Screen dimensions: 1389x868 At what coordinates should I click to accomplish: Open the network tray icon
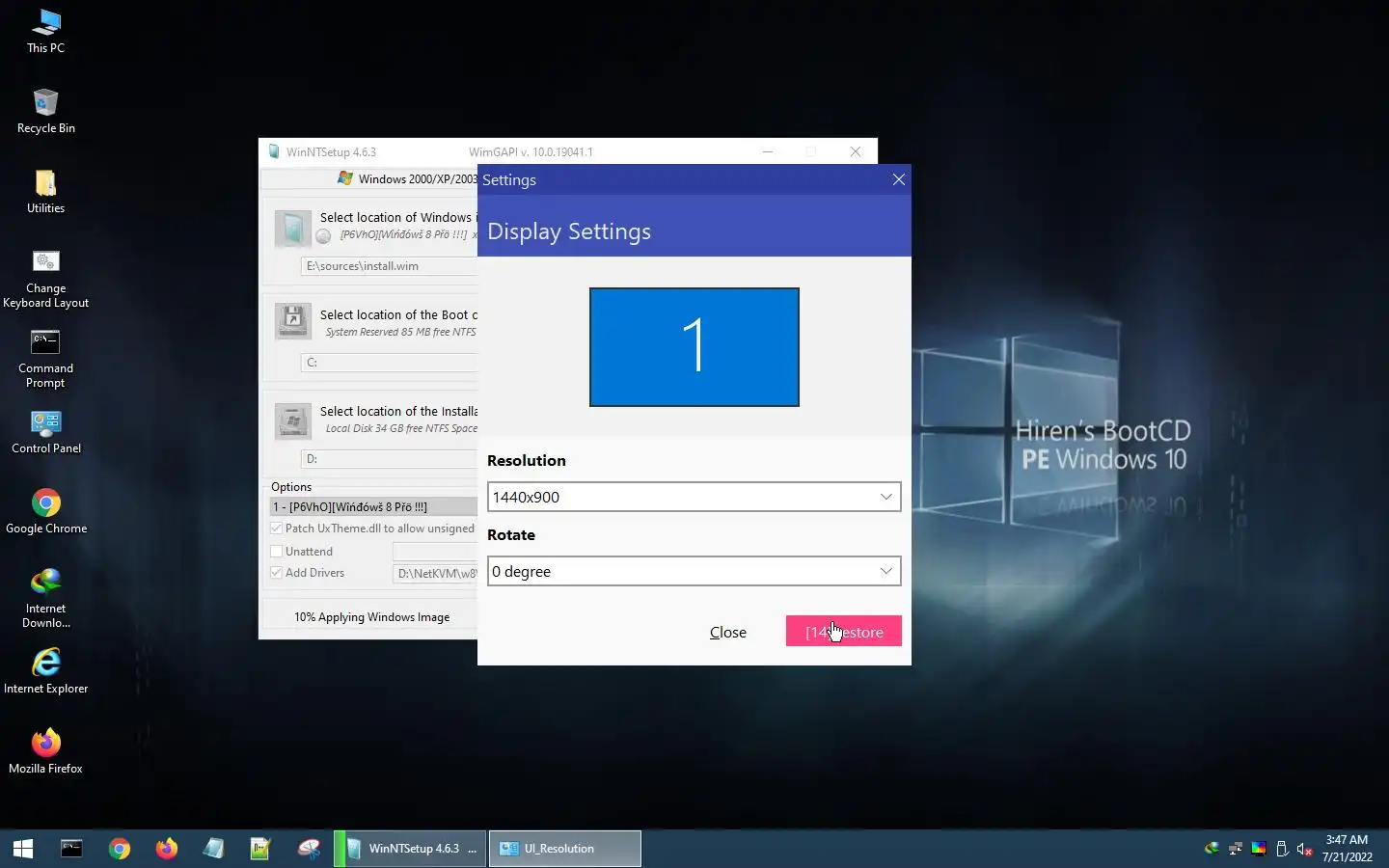coord(1236,849)
